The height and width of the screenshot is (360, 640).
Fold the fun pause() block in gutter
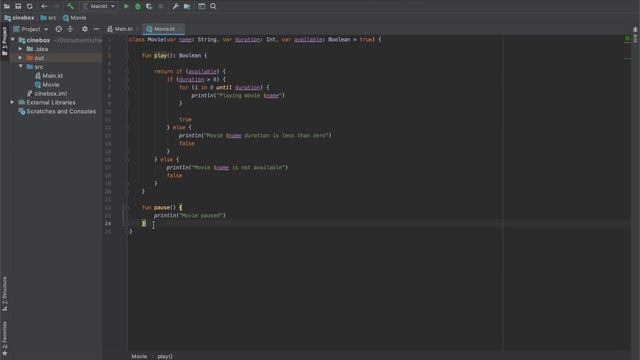tap(127, 207)
